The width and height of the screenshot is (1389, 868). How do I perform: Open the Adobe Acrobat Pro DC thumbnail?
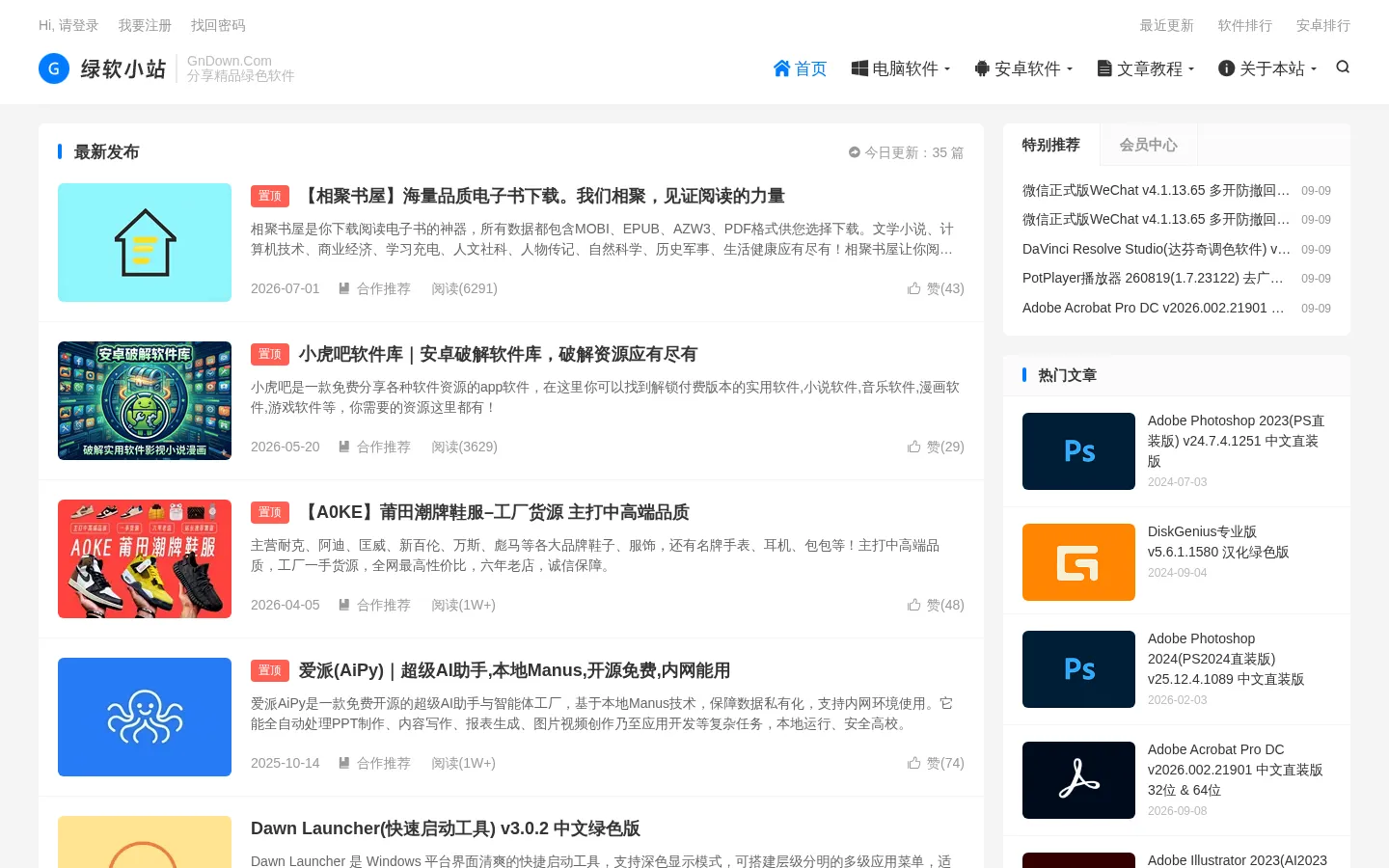[1078, 780]
